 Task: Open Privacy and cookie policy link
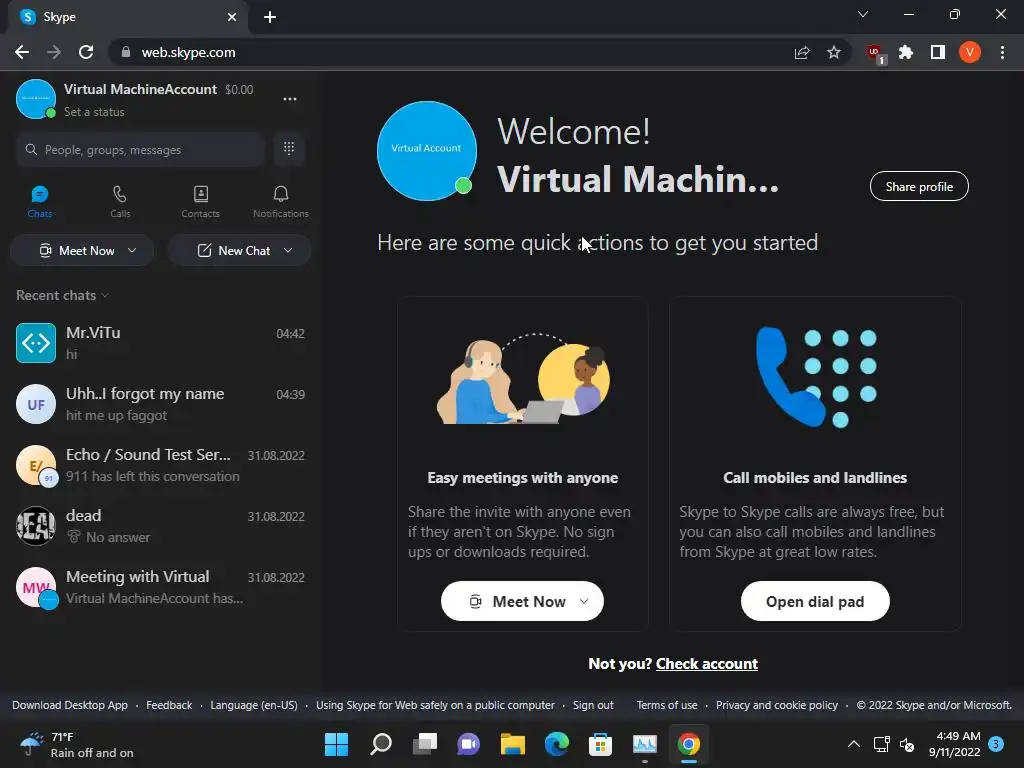(776, 705)
